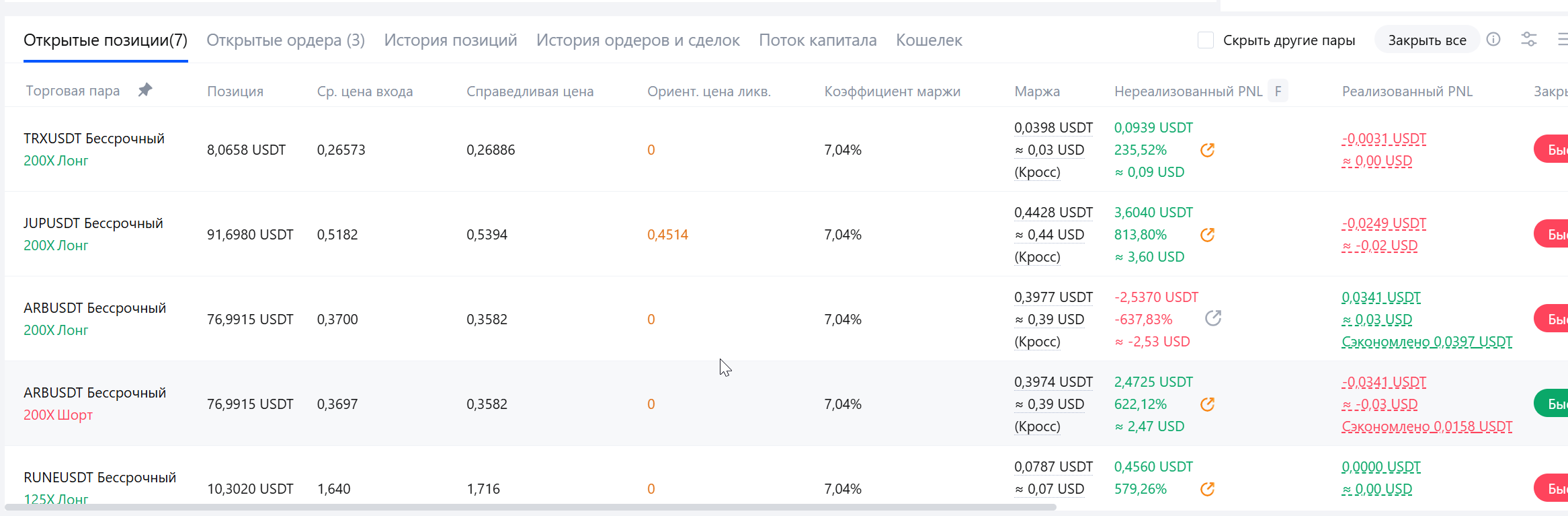Click the horizontal scrollbar under the table
This screenshot has height=524, width=1568.
click(x=531, y=507)
